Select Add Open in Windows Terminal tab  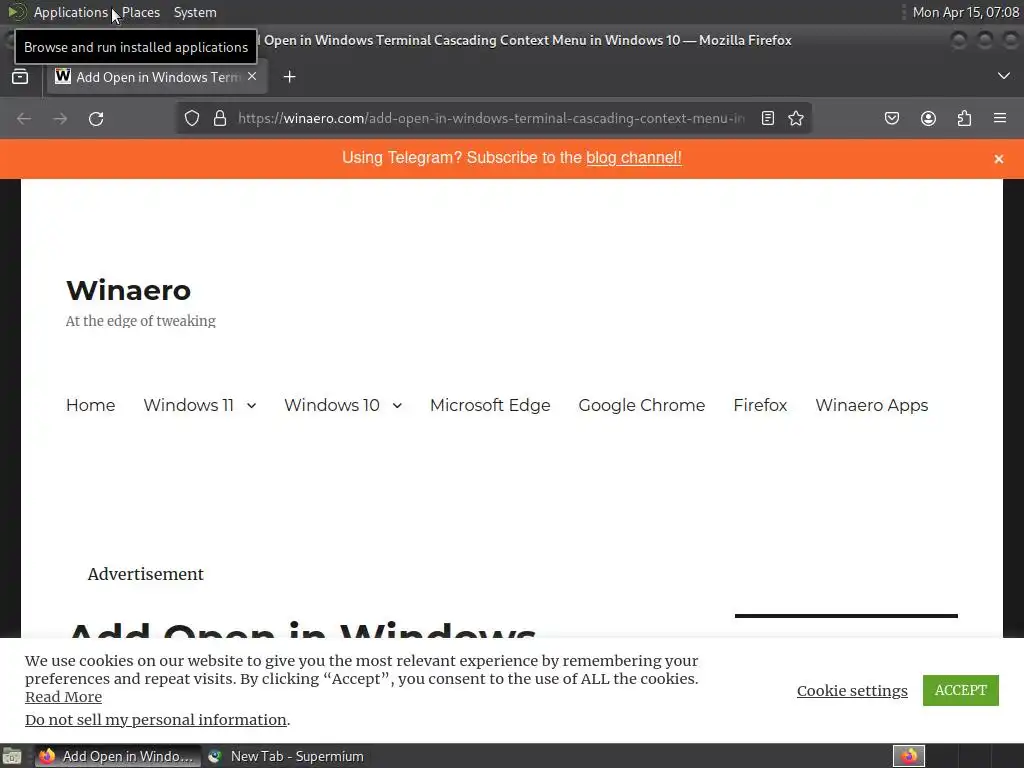pos(157,77)
